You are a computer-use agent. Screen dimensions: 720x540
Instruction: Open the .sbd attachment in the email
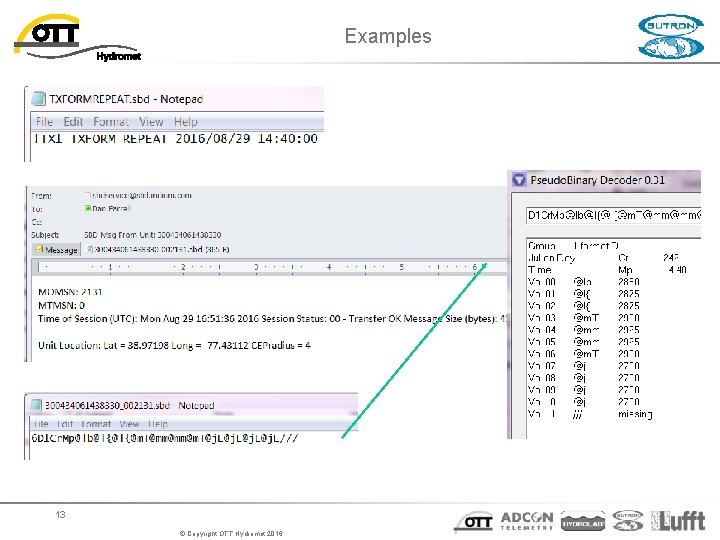tap(158, 249)
